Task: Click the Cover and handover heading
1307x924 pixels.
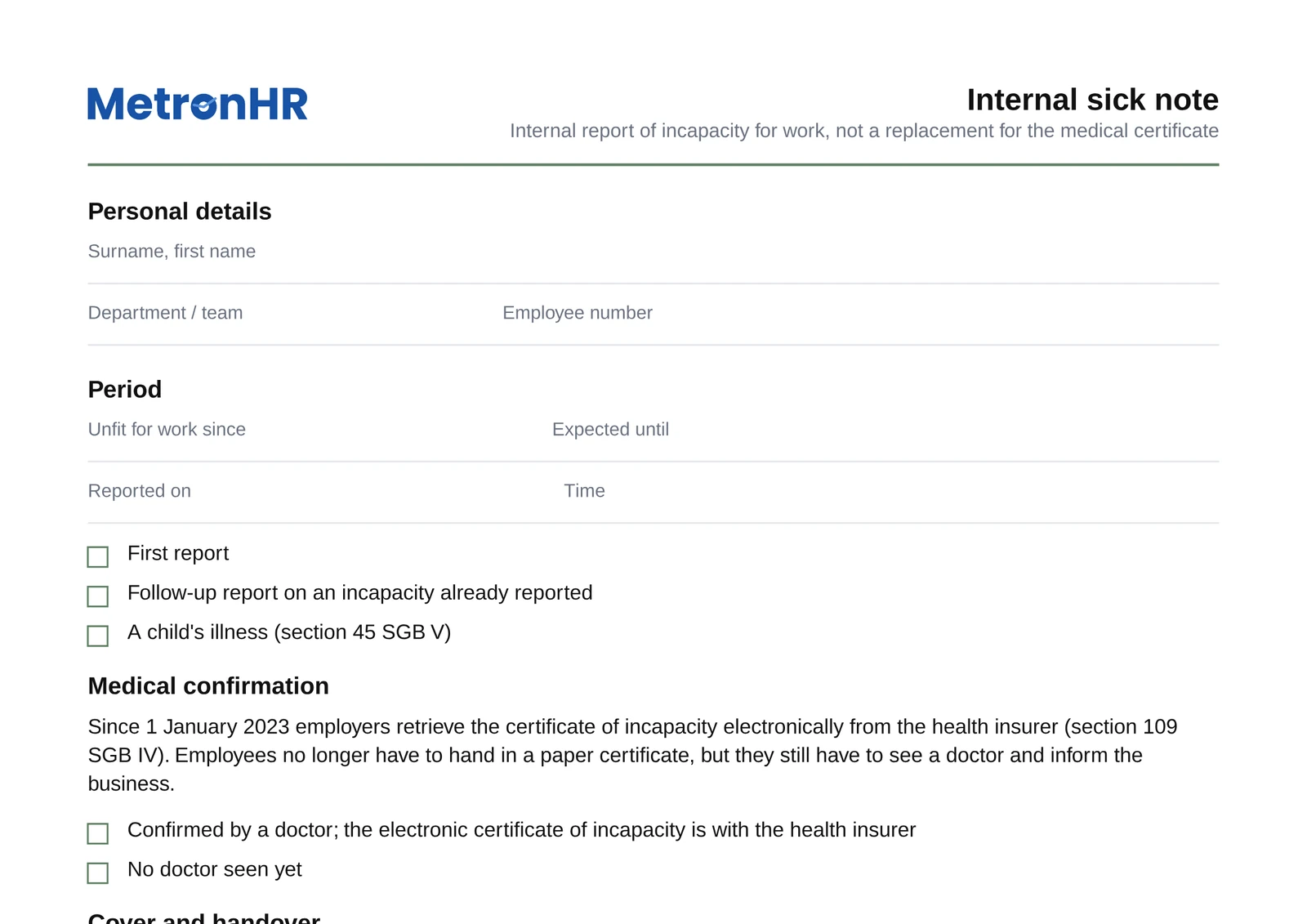Action: 204,918
